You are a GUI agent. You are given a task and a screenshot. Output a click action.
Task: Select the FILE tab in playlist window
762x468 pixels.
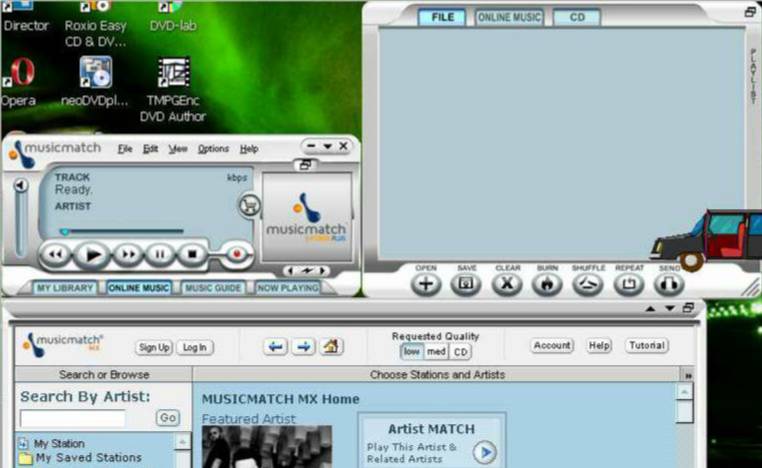442,17
